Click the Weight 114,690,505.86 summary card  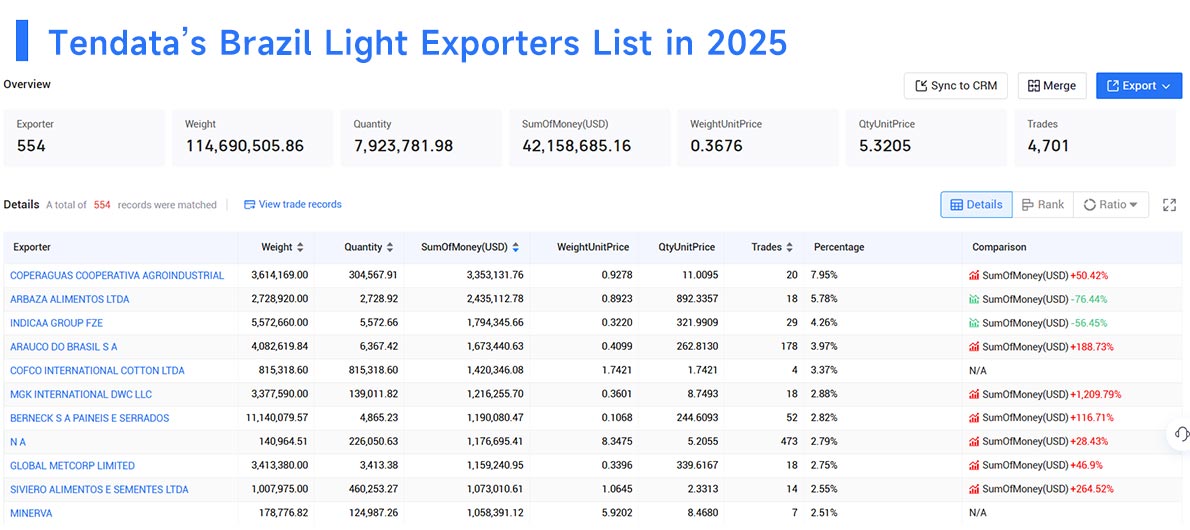click(253, 138)
